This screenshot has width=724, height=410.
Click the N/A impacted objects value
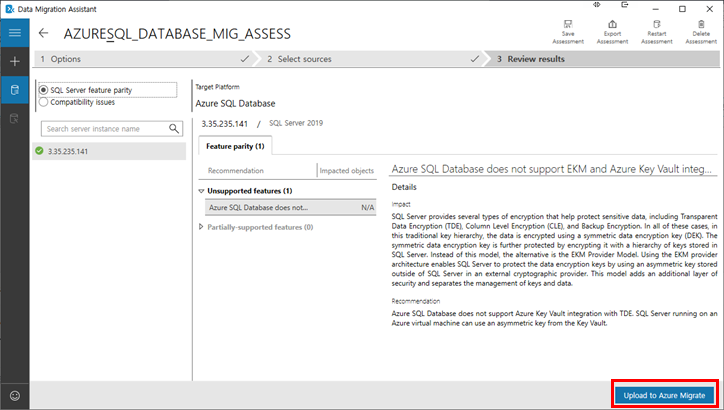(368, 208)
